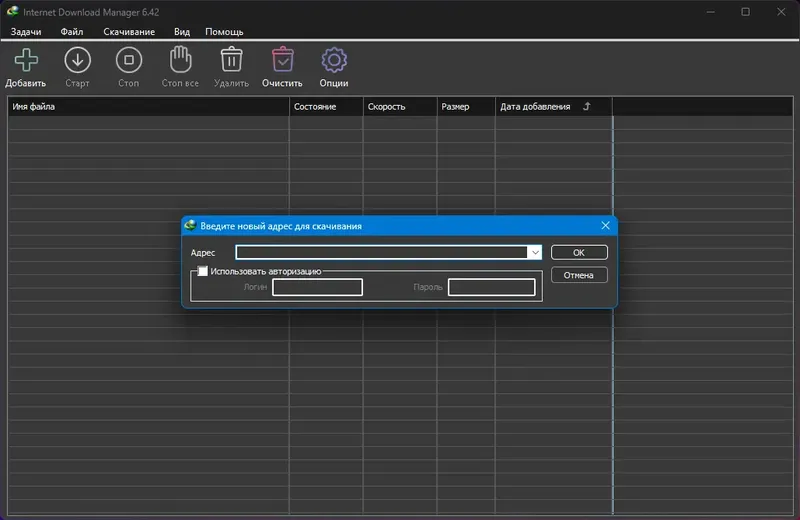Image resolution: width=800 pixels, height=520 pixels.
Task: Click the Удалить trash can icon
Action: point(231,59)
